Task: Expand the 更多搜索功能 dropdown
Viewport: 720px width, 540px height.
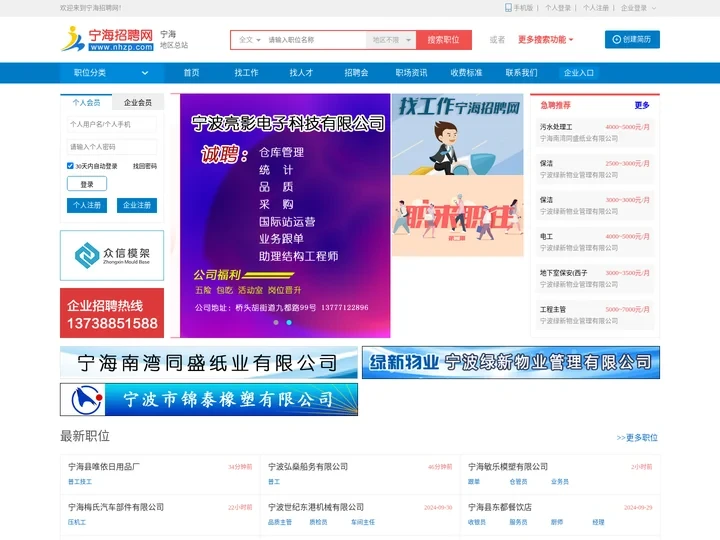Action: pos(546,39)
